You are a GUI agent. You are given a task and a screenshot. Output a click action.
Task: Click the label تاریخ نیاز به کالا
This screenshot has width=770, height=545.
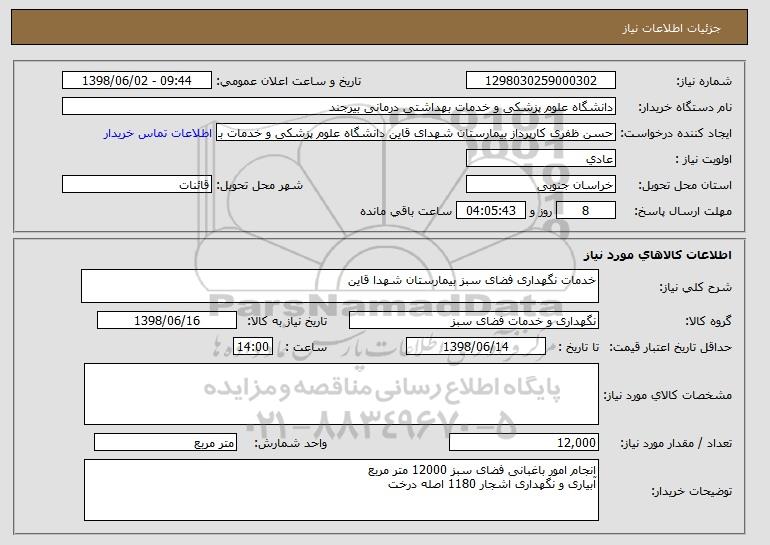[286, 321]
